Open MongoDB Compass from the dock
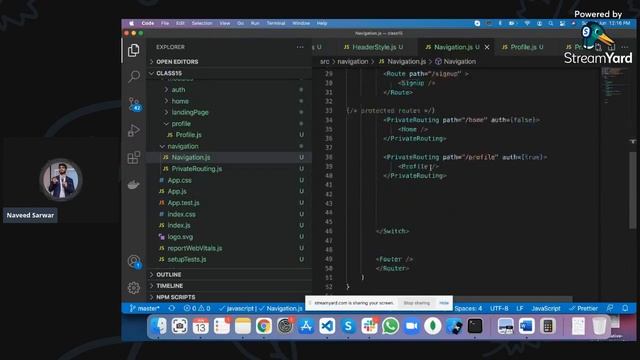640x360 pixels. 433,326
